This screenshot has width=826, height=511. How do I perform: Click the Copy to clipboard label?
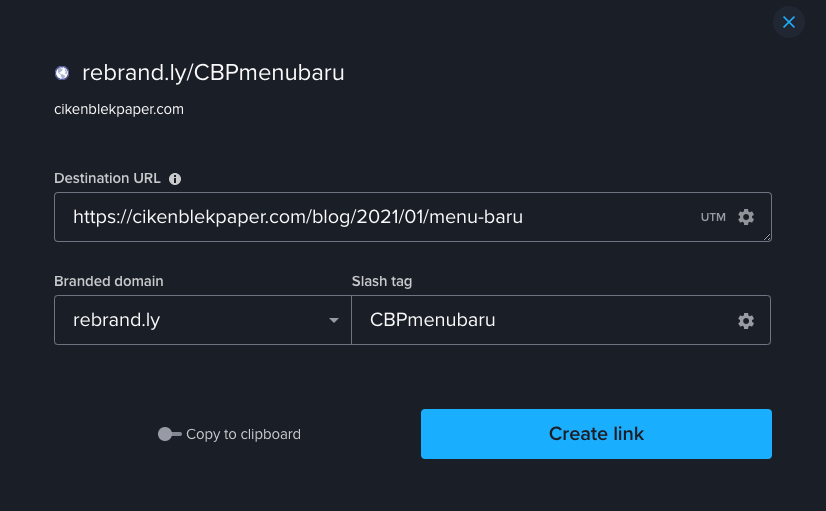[x=243, y=434]
